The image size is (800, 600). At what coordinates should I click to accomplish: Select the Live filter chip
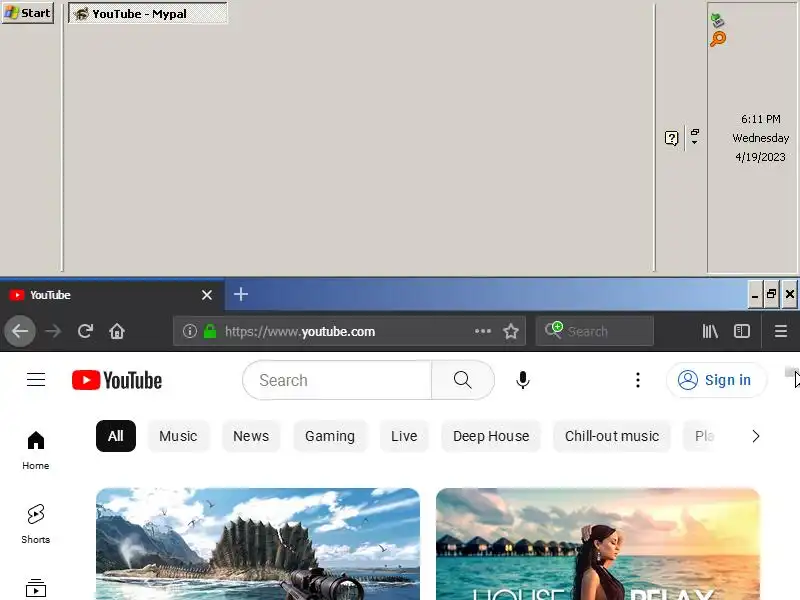coord(404,436)
